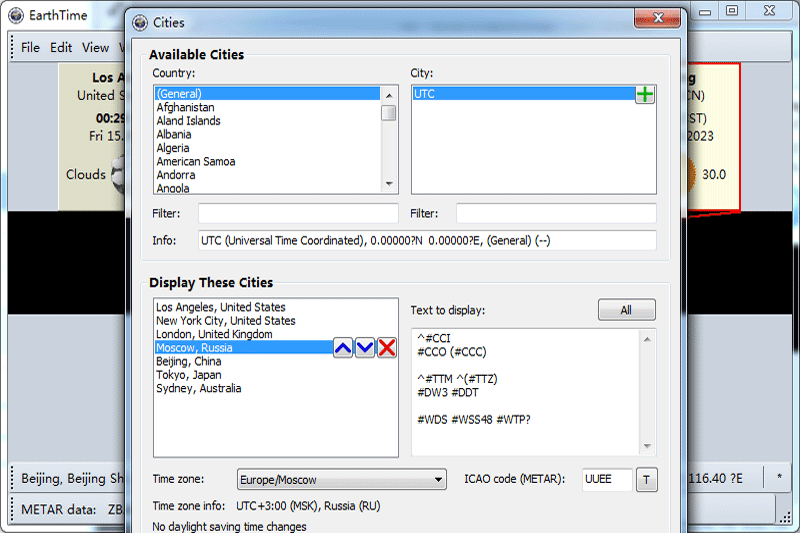
Task: Click the T button beside ICAO code
Action: pos(647,480)
